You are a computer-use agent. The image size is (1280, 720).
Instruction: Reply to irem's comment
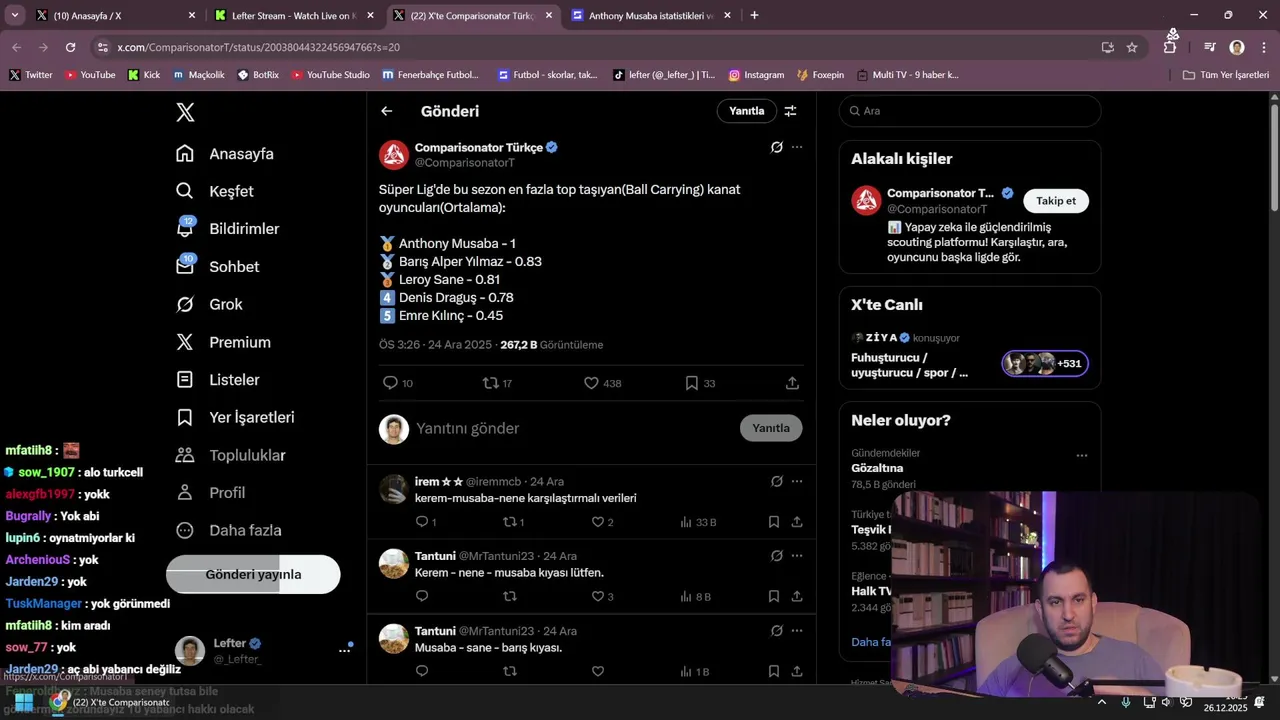pyautogui.click(x=422, y=522)
